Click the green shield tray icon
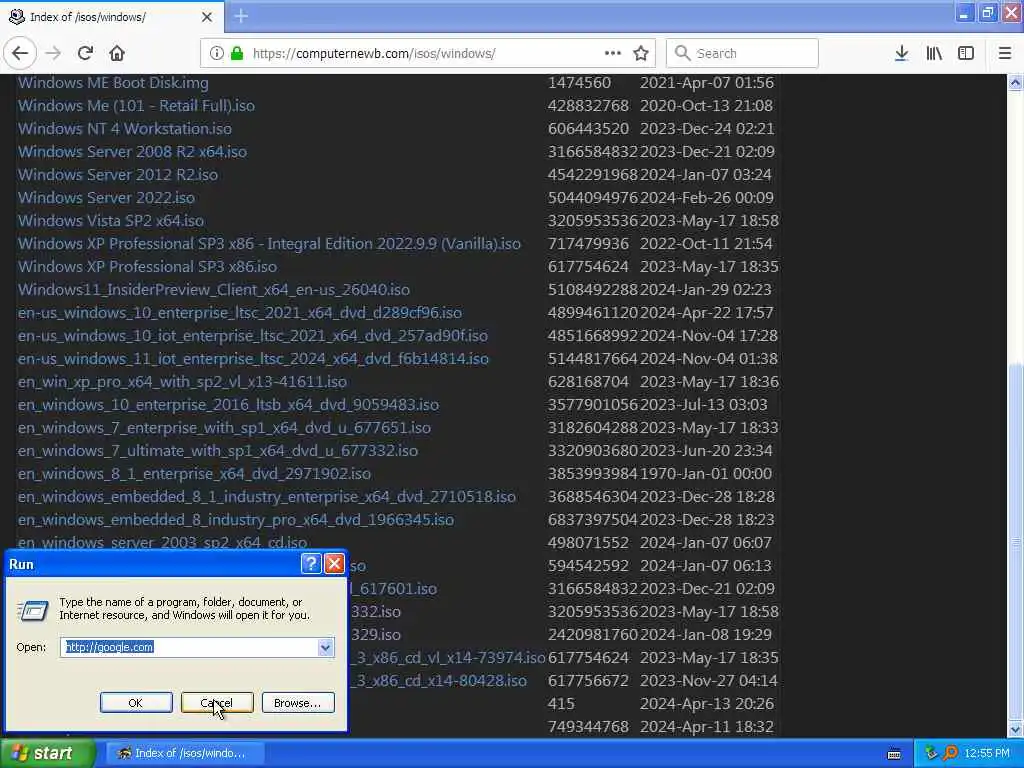The height and width of the screenshot is (768, 1024). pyautogui.click(x=931, y=753)
